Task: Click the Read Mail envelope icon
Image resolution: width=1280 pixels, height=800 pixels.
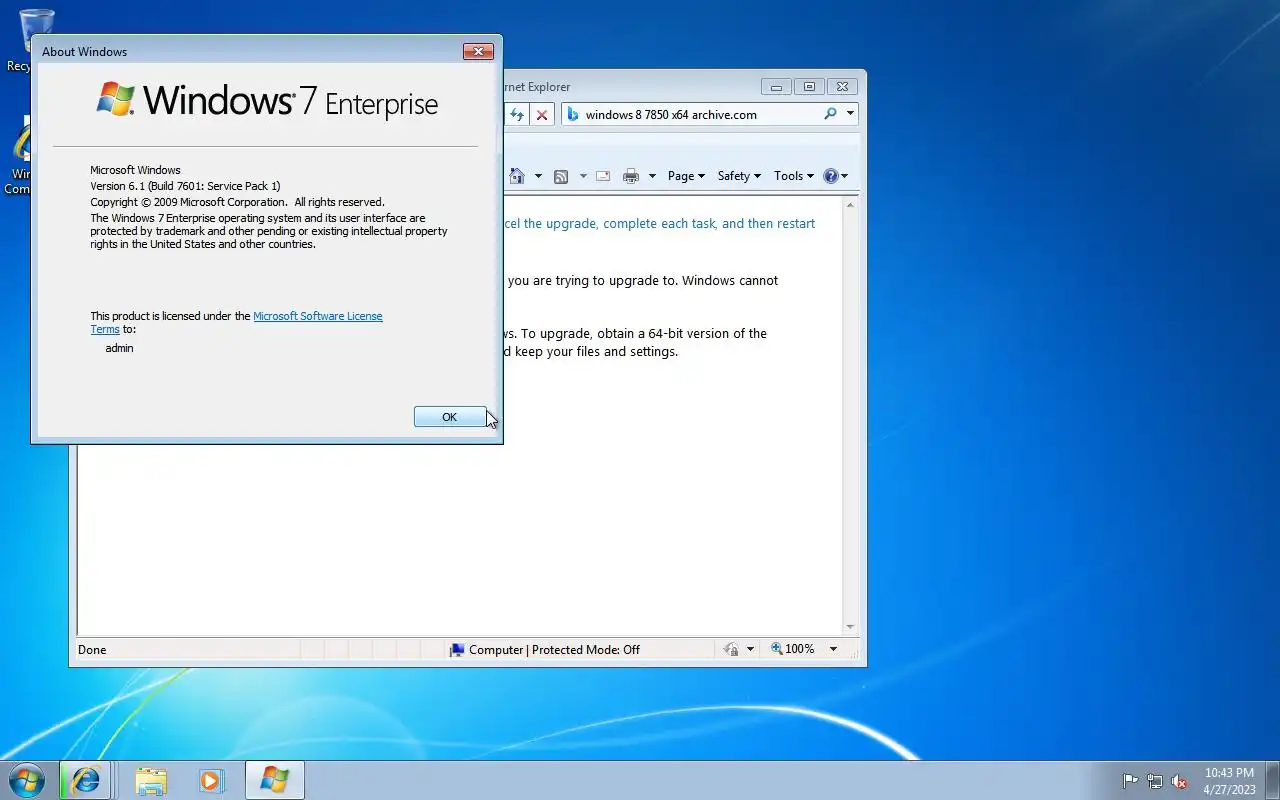Action: click(x=603, y=176)
